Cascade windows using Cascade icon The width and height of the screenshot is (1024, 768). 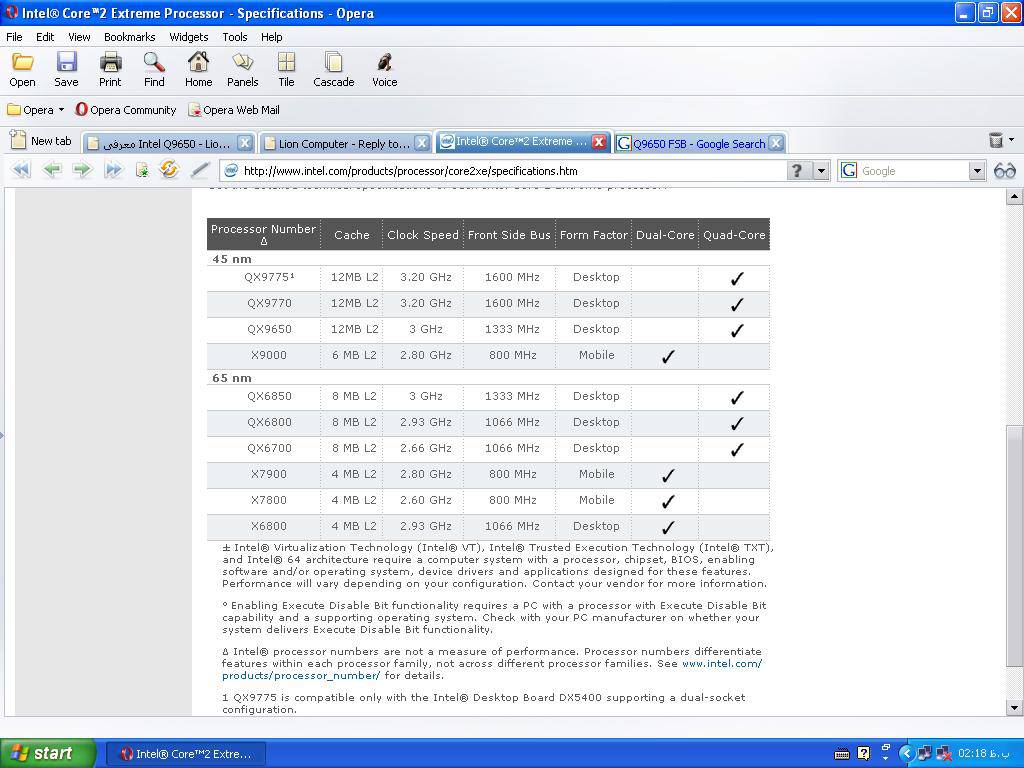tap(333, 70)
